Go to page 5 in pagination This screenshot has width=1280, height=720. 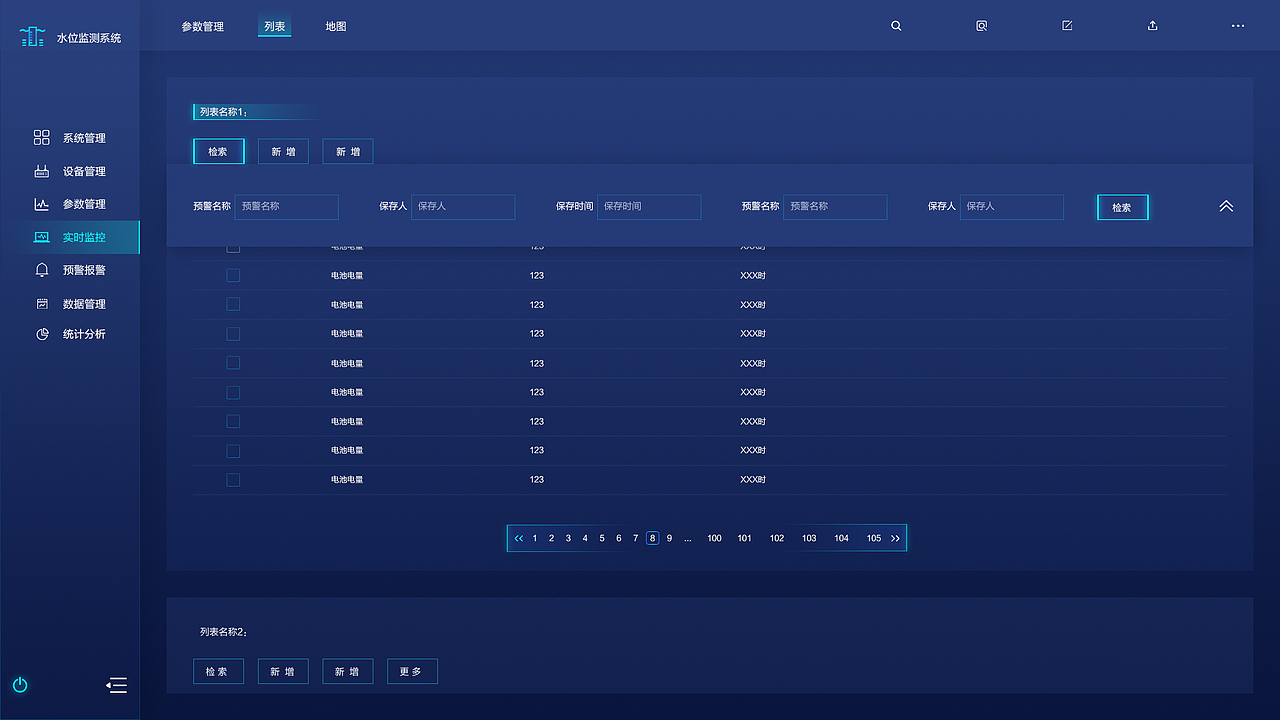coord(602,538)
